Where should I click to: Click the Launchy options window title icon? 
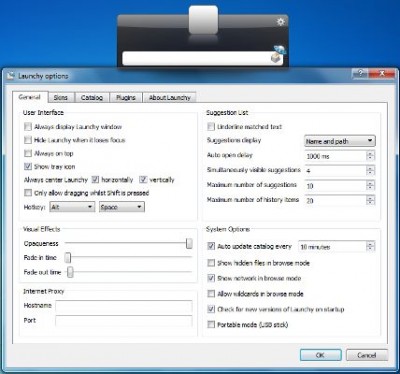tap(11, 76)
